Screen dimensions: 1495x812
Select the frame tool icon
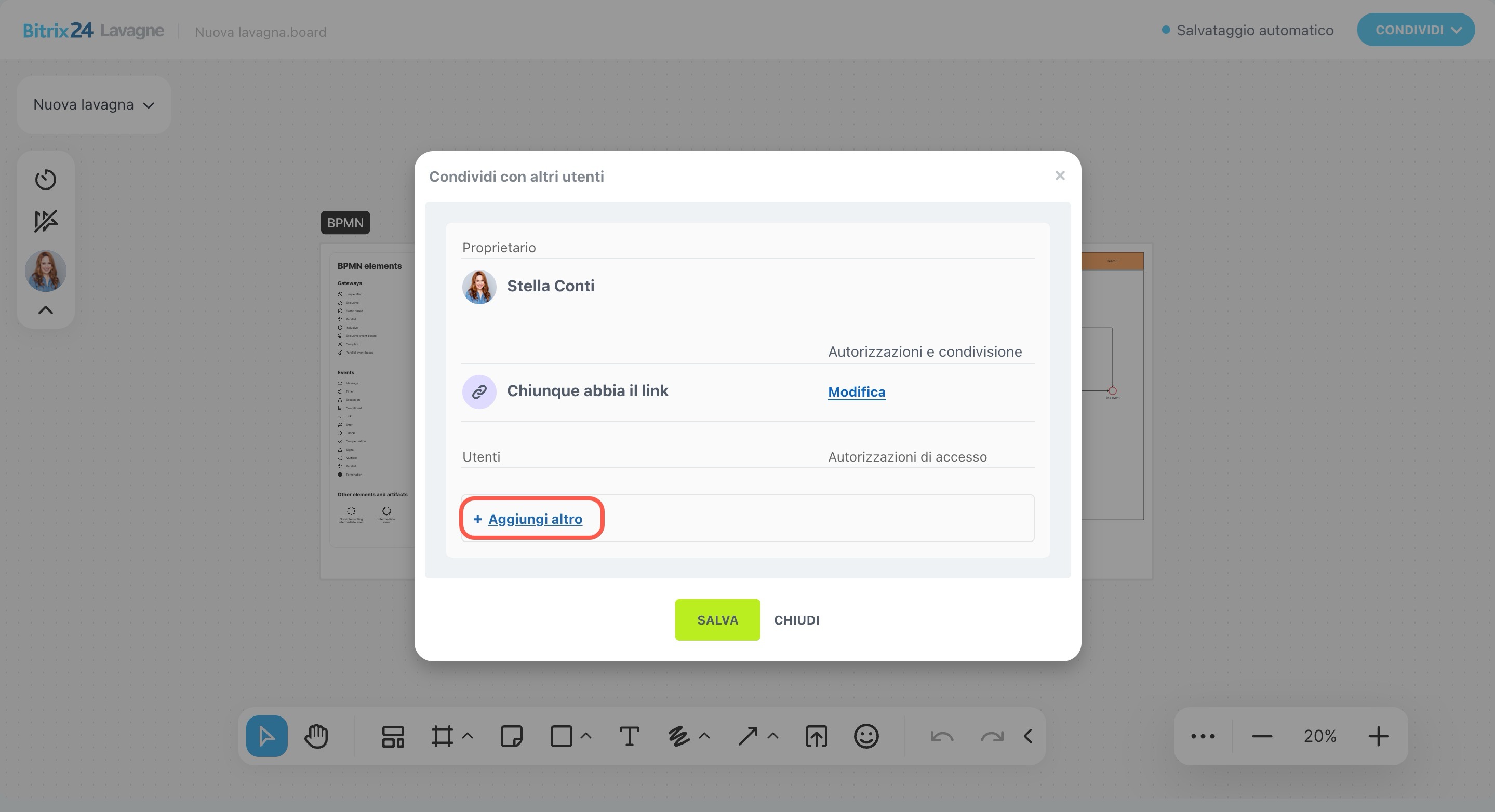[442, 736]
